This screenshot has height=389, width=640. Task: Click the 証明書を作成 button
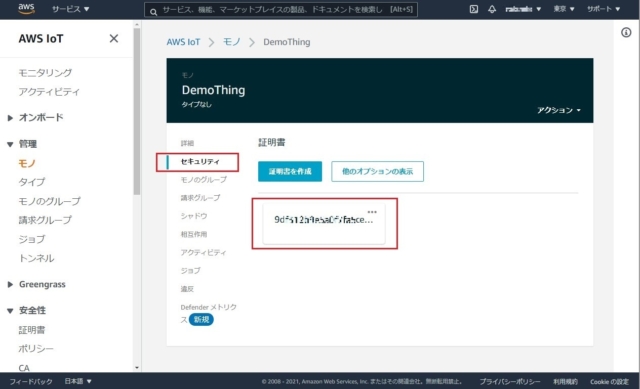point(290,171)
